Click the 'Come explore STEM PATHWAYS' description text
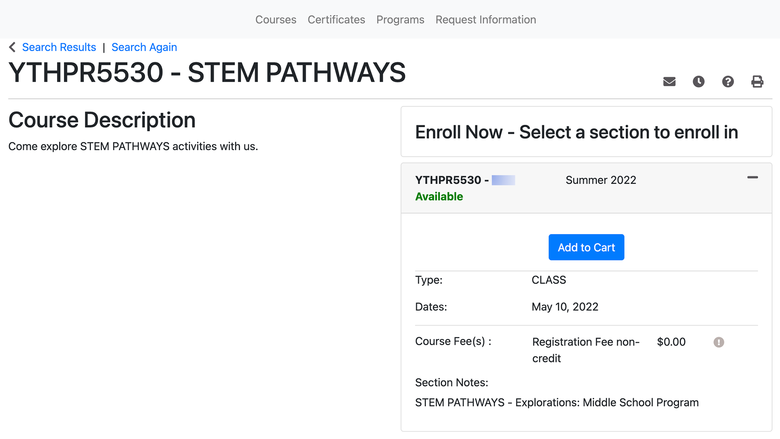The height and width of the screenshot is (439, 780). 133,146
